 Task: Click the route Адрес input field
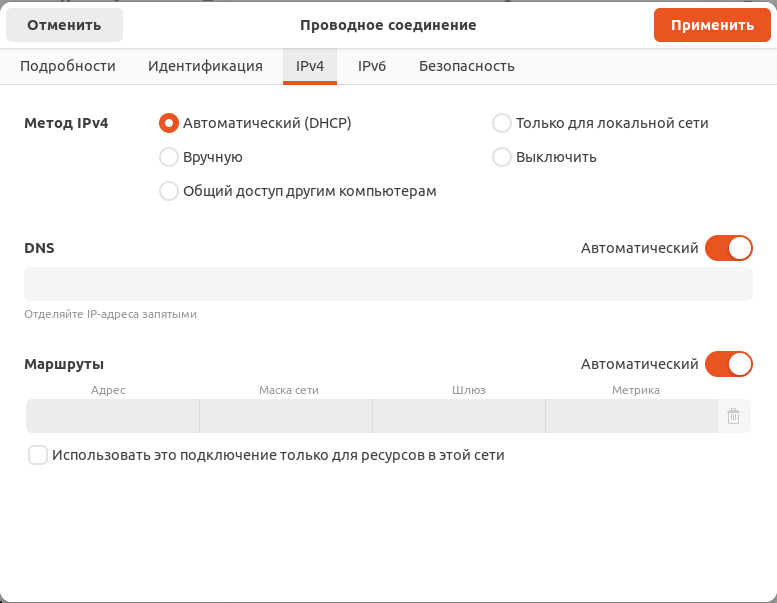pos(113,416)
